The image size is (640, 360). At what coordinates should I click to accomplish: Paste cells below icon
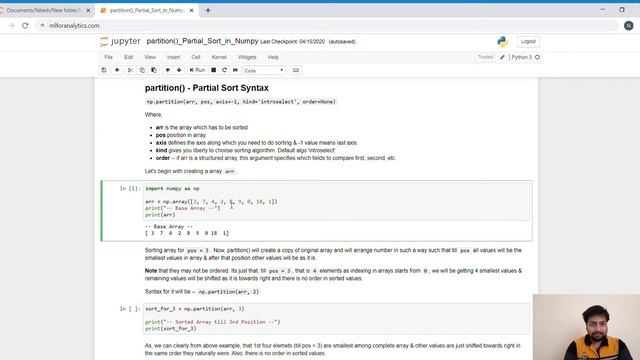154,70
